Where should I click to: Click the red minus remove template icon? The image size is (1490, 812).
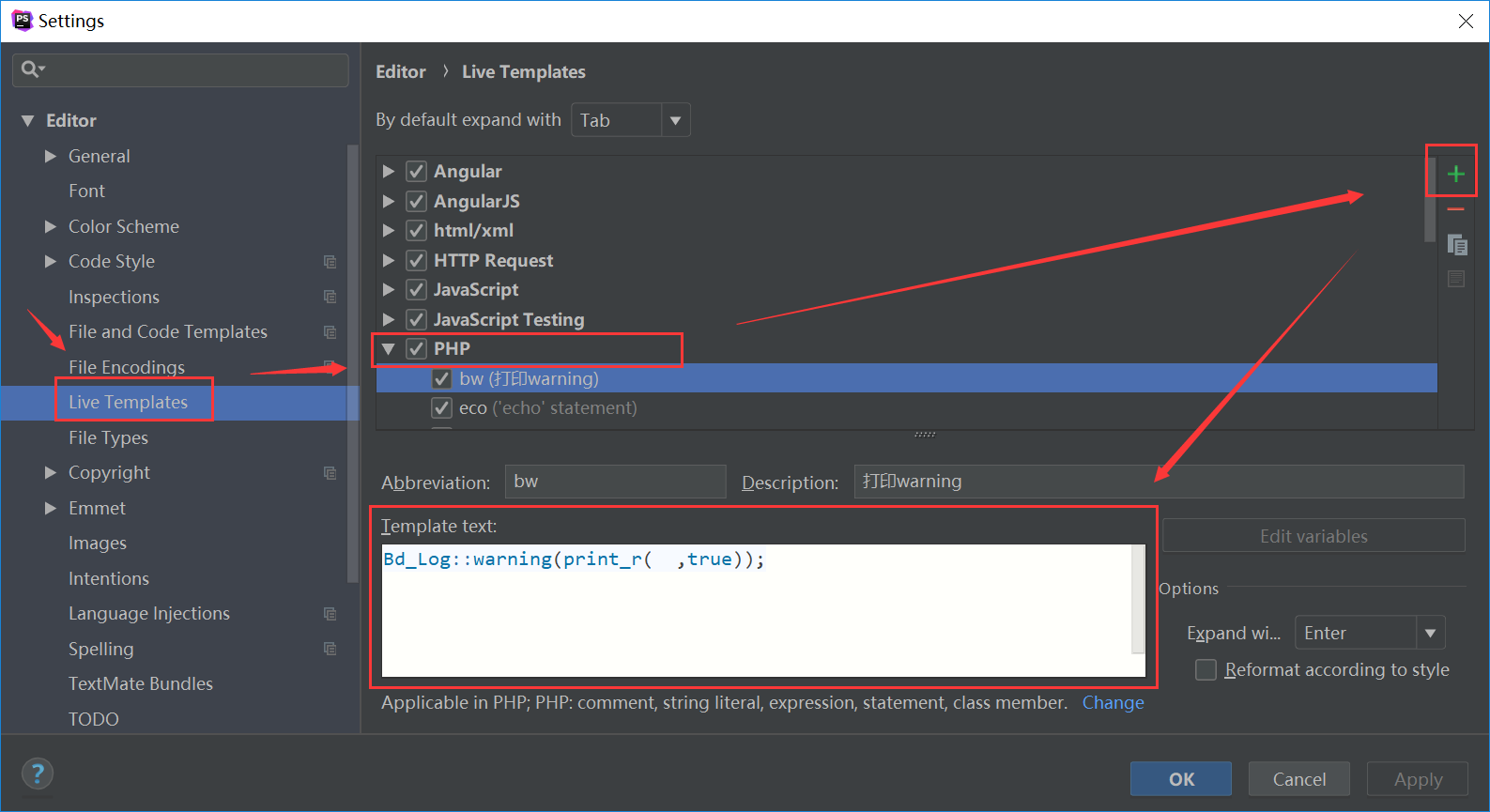pyautogui.click(x=1455, y=209)
